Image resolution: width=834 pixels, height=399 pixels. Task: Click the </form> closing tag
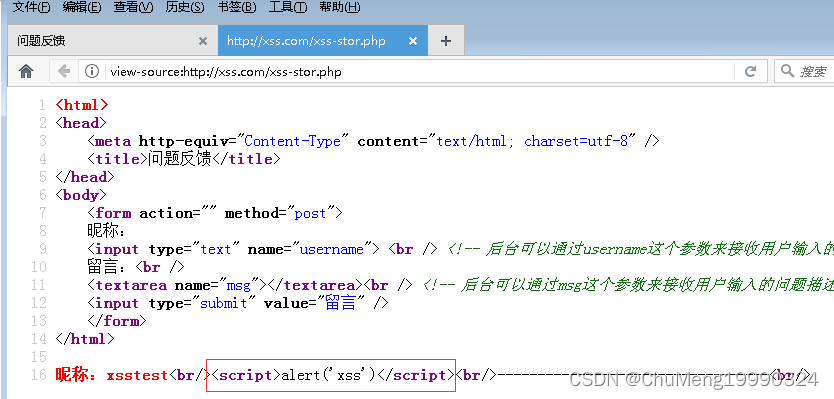coord(117,321)
